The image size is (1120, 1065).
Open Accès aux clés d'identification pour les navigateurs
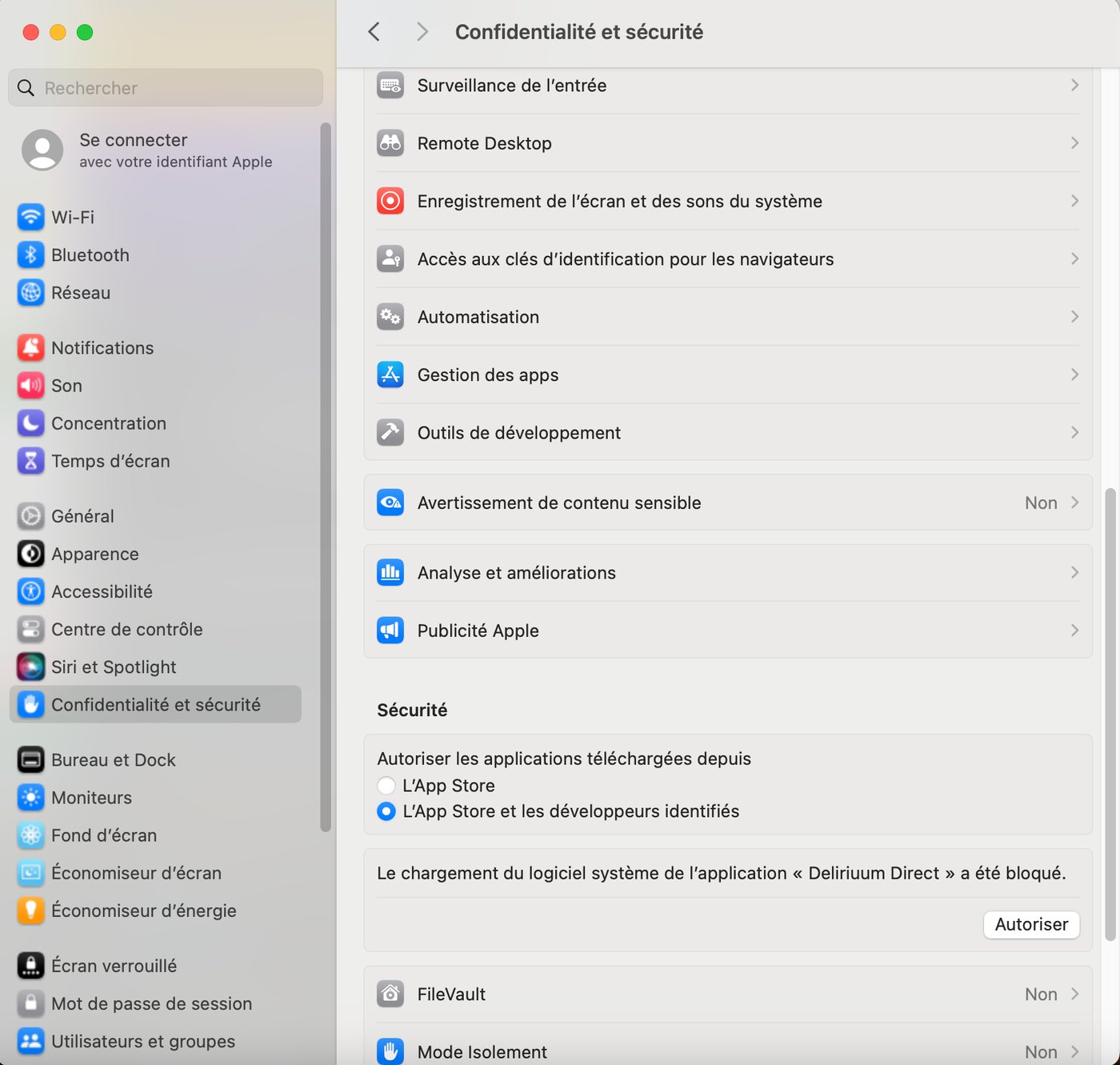click(x=728, y=258)
